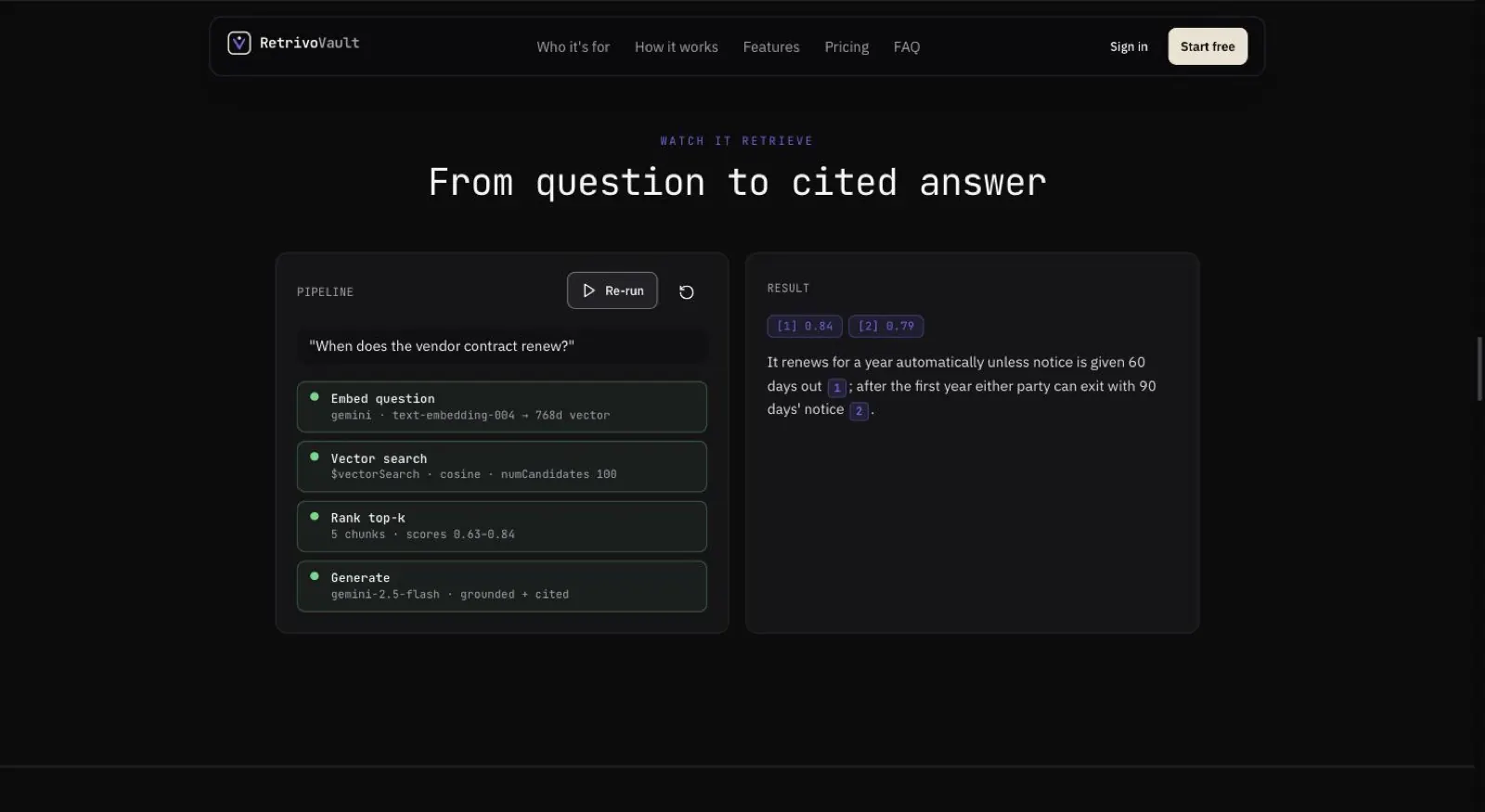1485x812 pixels.
Task: Click 'text-embedding-004 → 768d vector' text
Action: (501, 416)
